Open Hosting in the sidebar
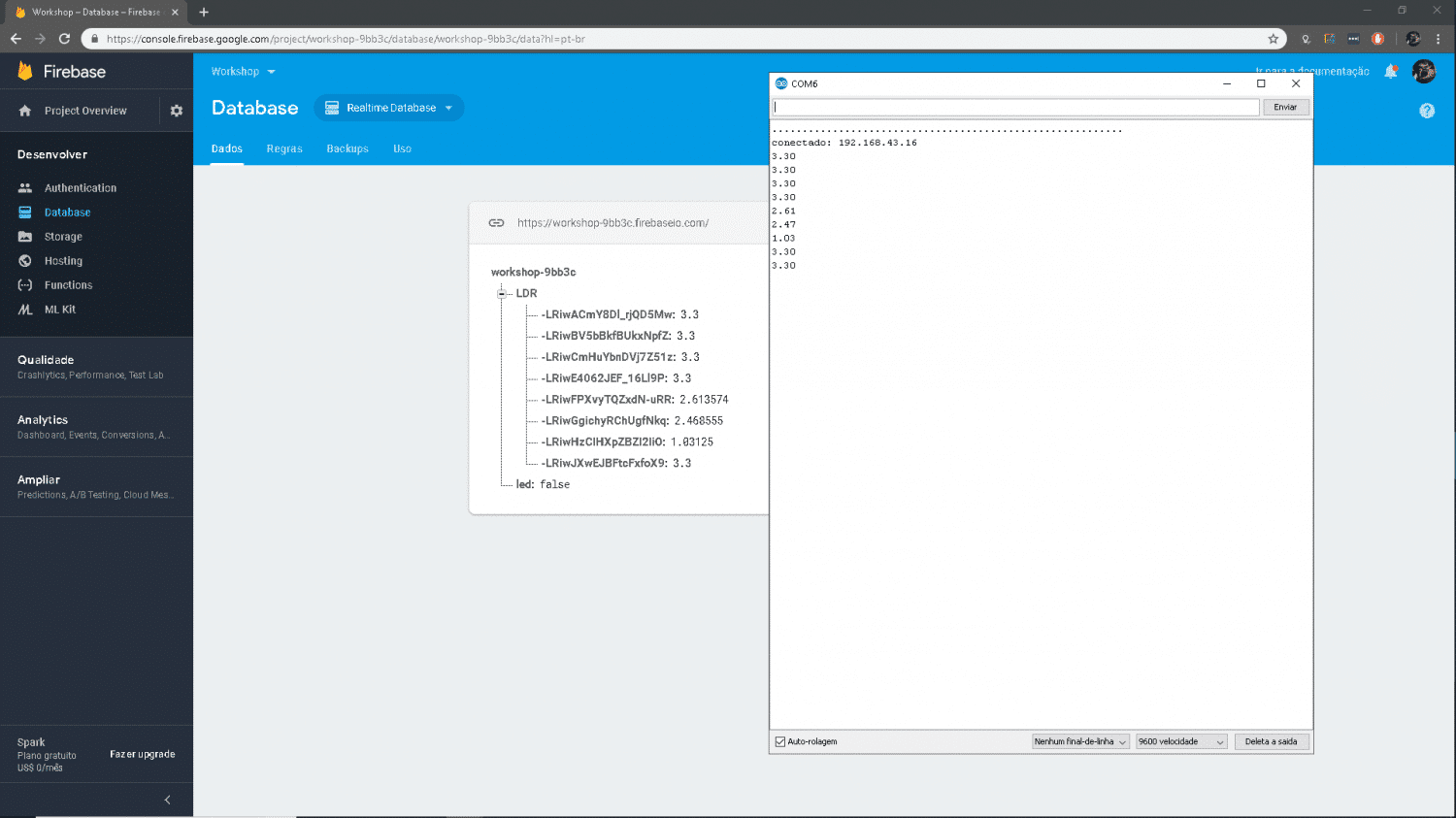Screen dimensions: 1456x818 click(63, 261)
